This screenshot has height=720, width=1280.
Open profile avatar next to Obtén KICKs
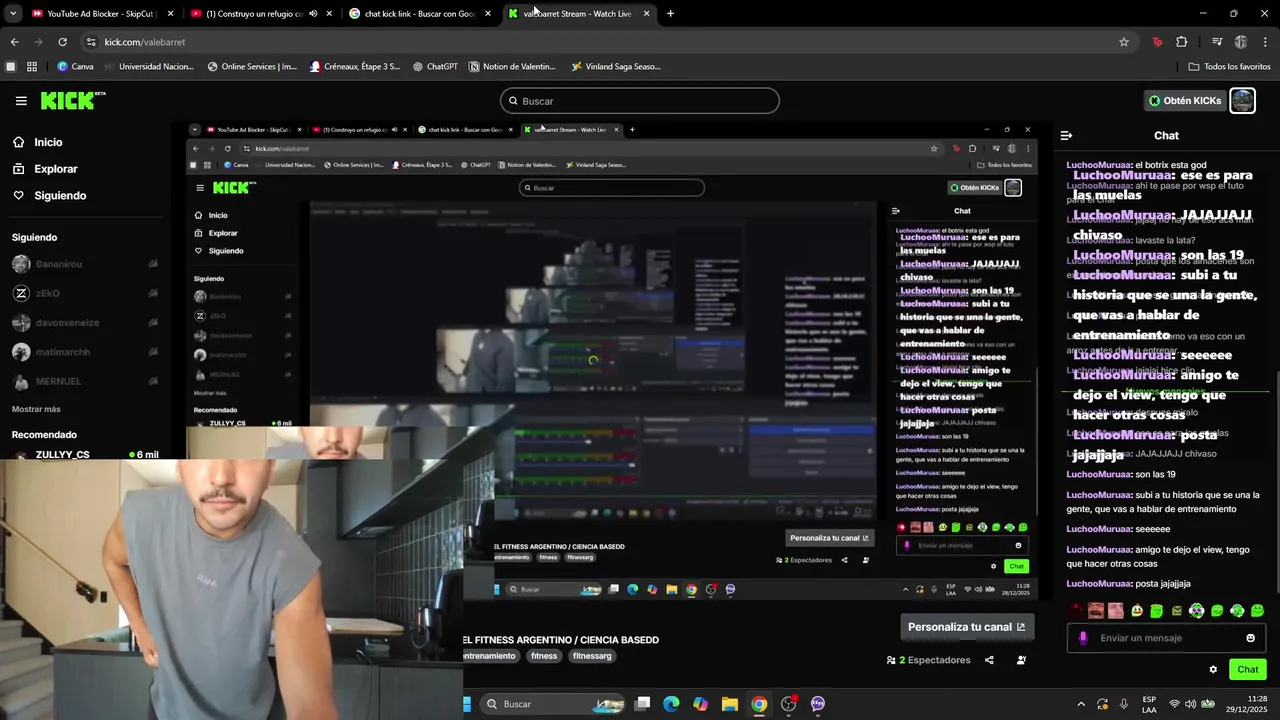tap(1242, 101)
